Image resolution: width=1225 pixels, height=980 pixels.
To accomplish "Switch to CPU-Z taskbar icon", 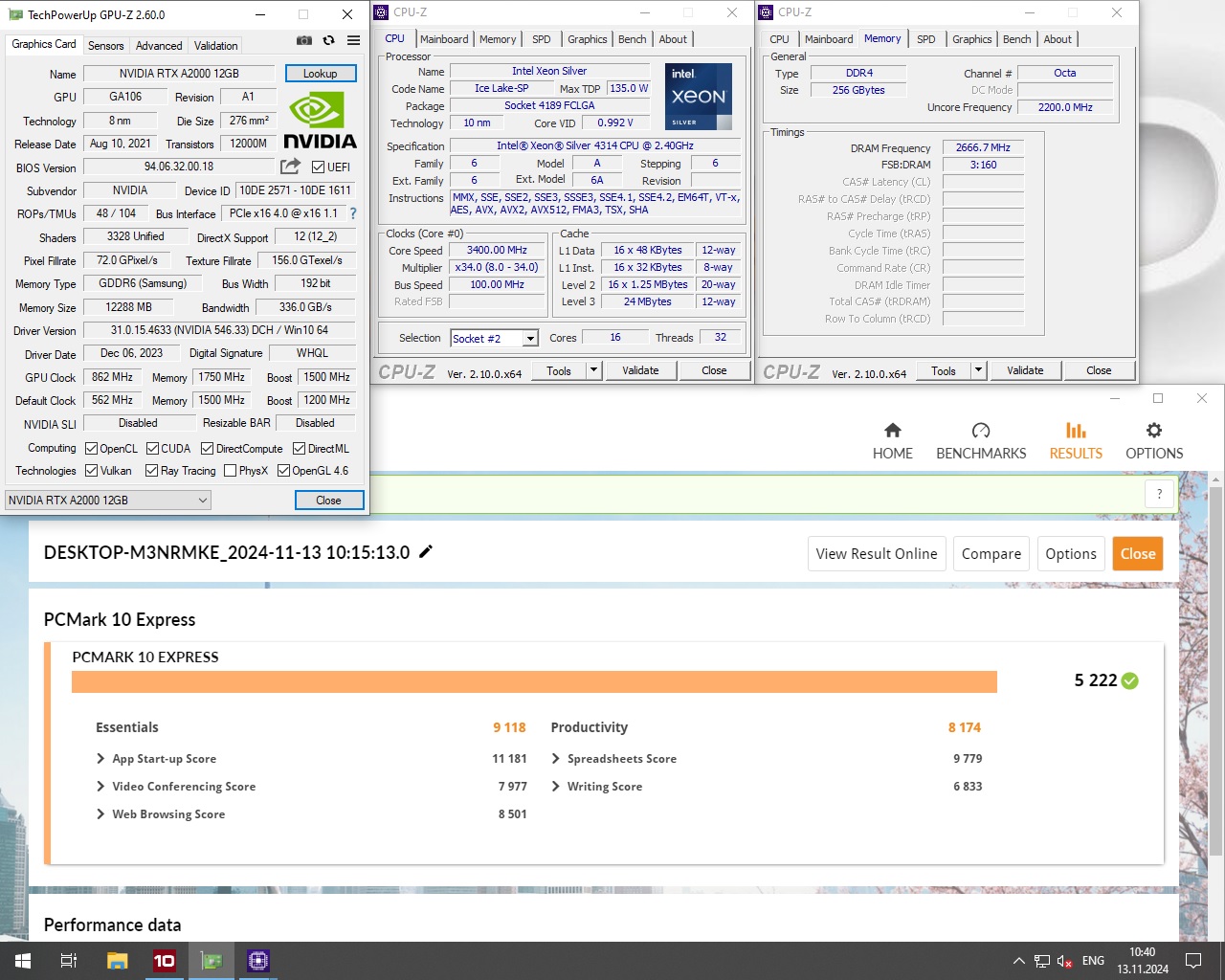I will pos(257,961).
